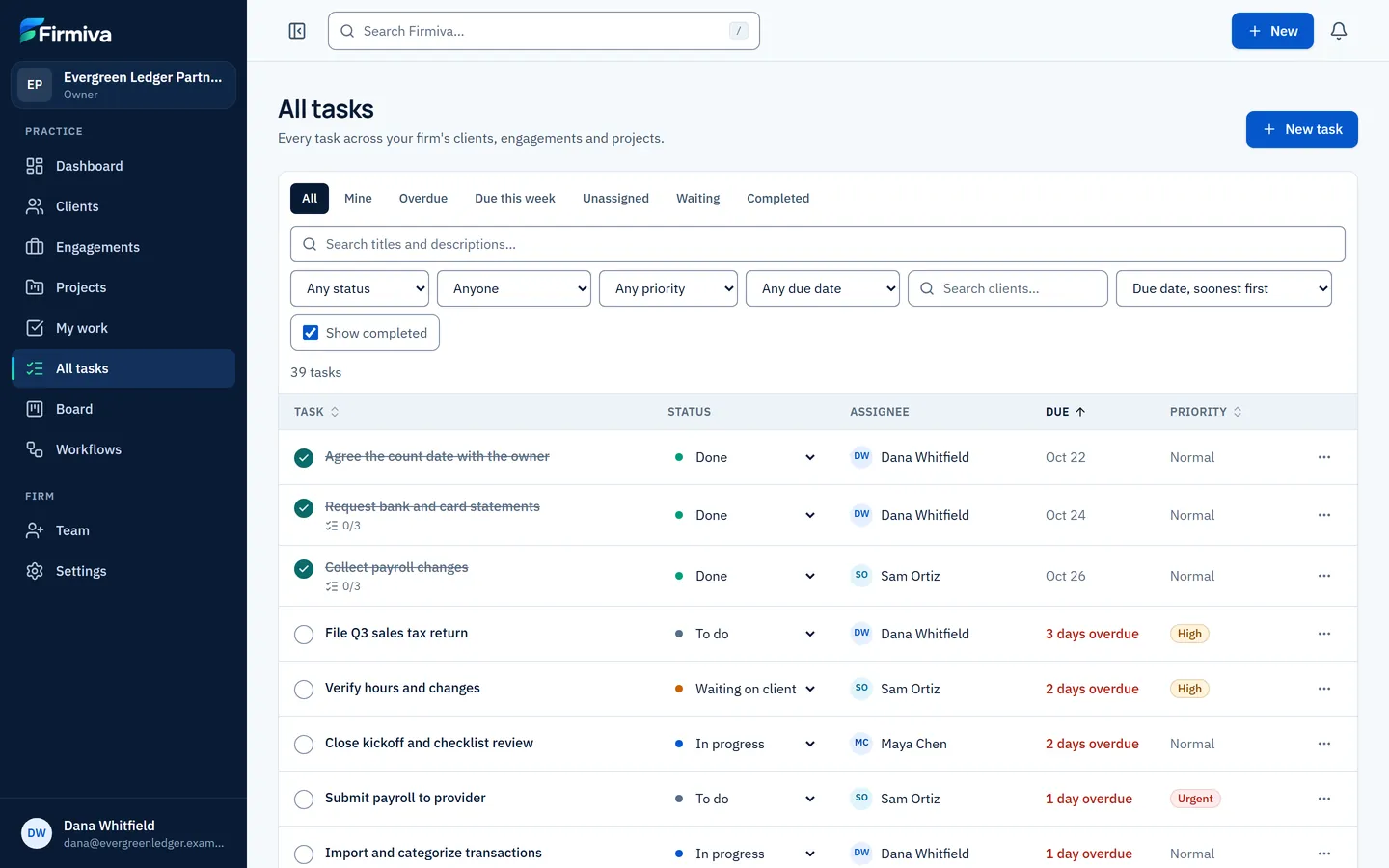Click the Engagements briefcase icon

35,247
